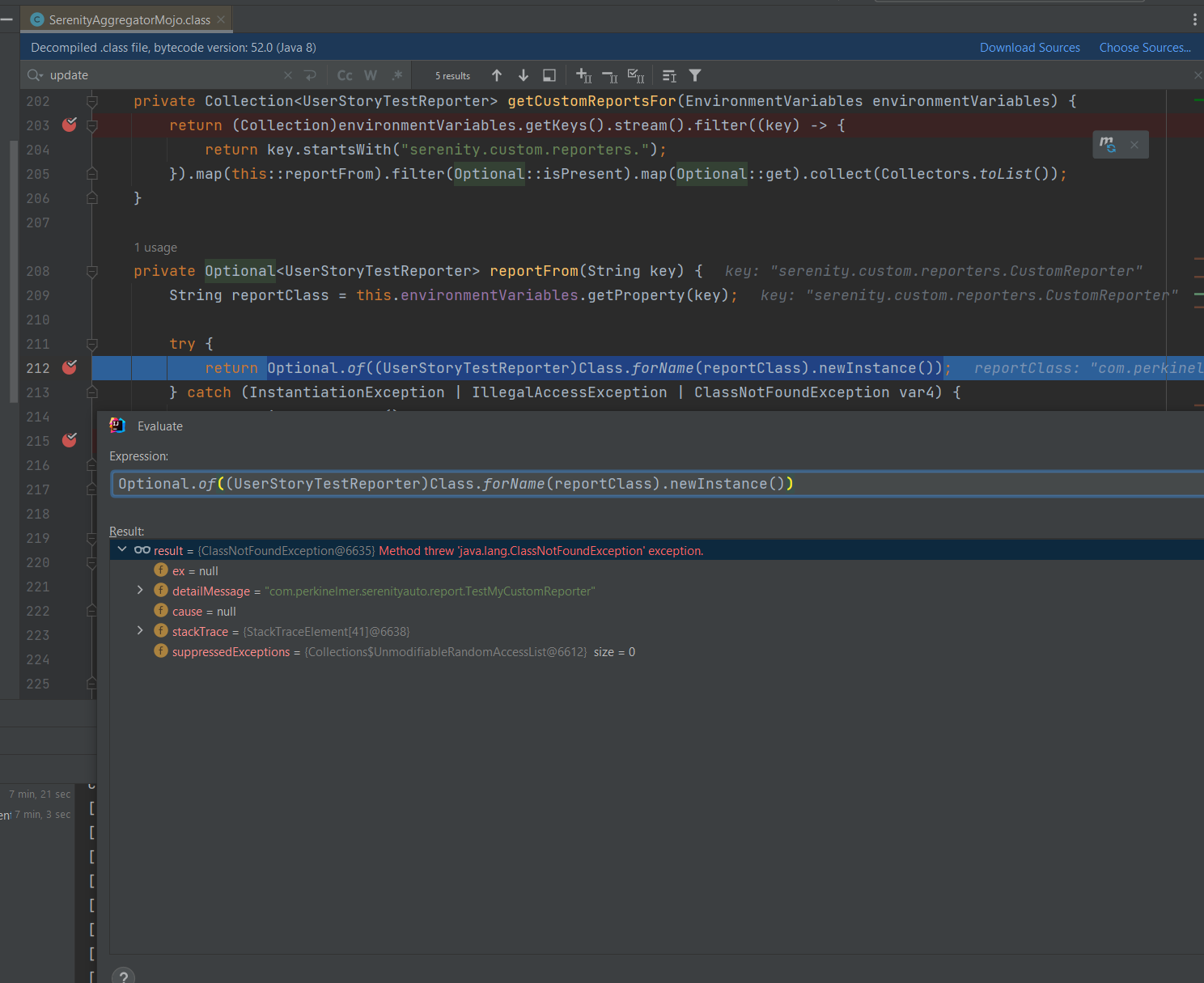Expand the detailMessage field
The height and width of the screenshot is (983, 1204).
tap(140, 590)
